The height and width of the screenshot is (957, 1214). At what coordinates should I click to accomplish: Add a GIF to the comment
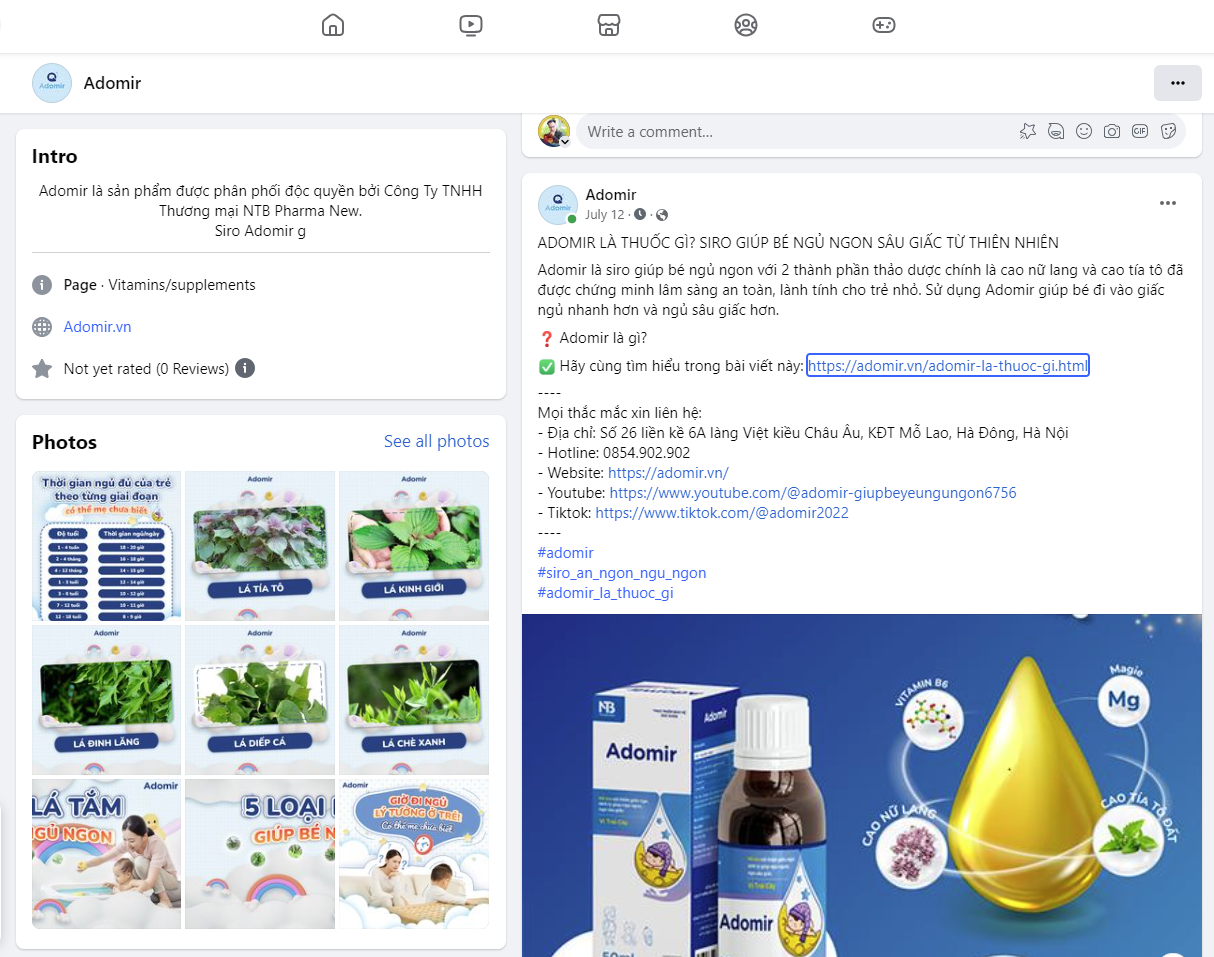[x=1139, y=131]
